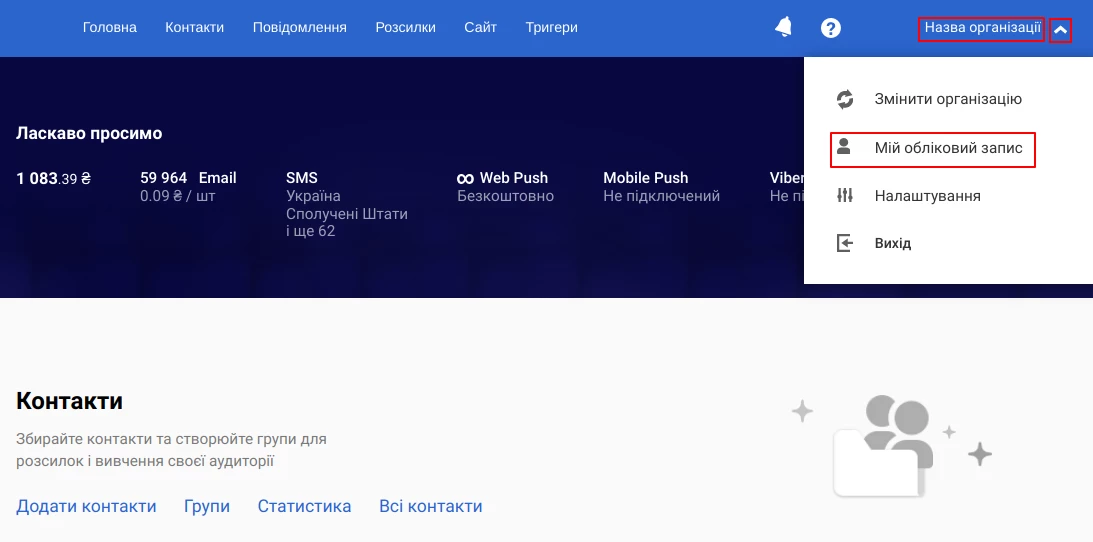This screenshot has width=1093, height=542.
Task: Click the Сполучені Штати SMS country
Action: pyautogui.click(x=347, y=214)
